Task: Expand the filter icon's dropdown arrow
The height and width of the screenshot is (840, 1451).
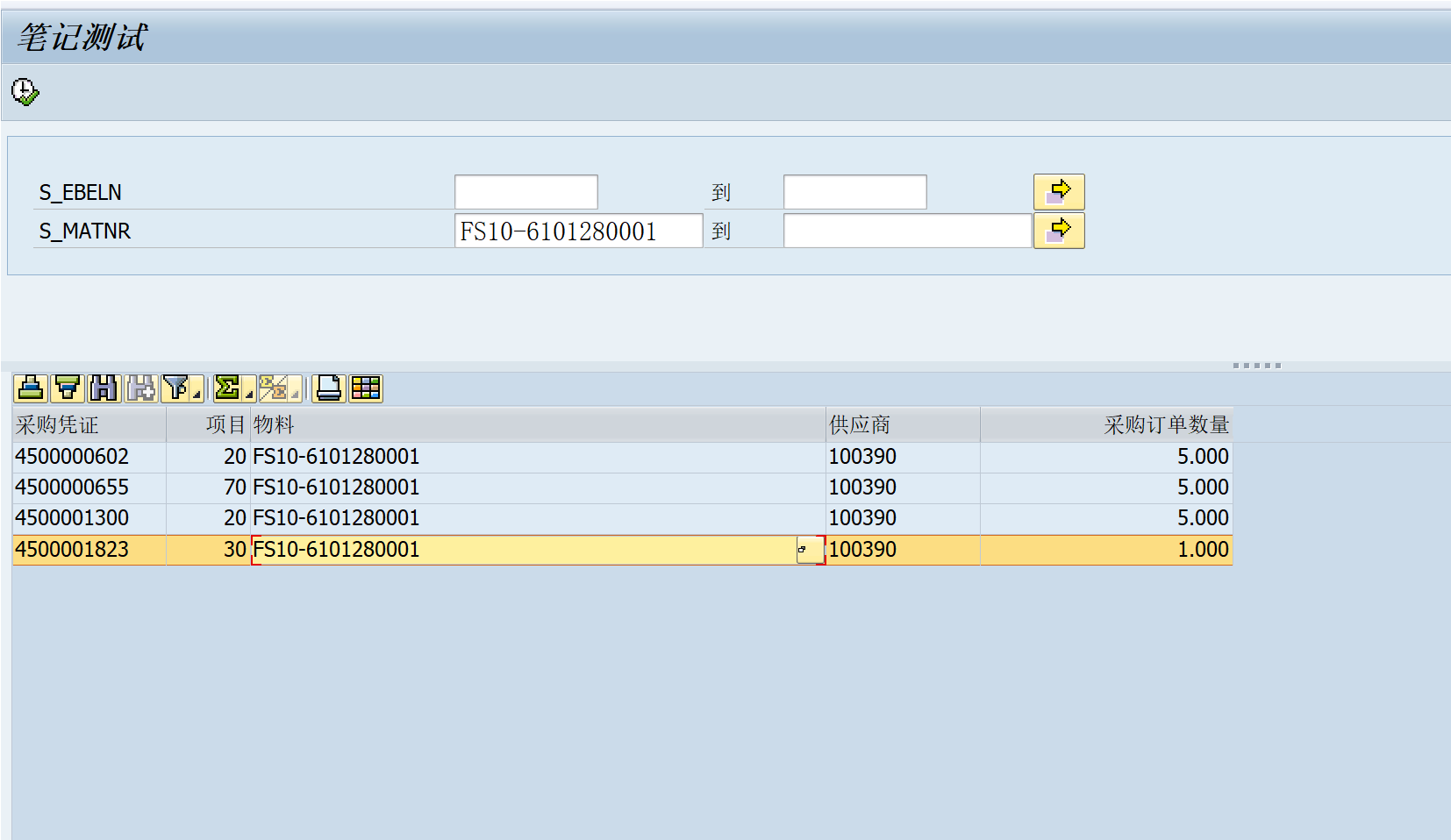Action: [x=197, y=395]
